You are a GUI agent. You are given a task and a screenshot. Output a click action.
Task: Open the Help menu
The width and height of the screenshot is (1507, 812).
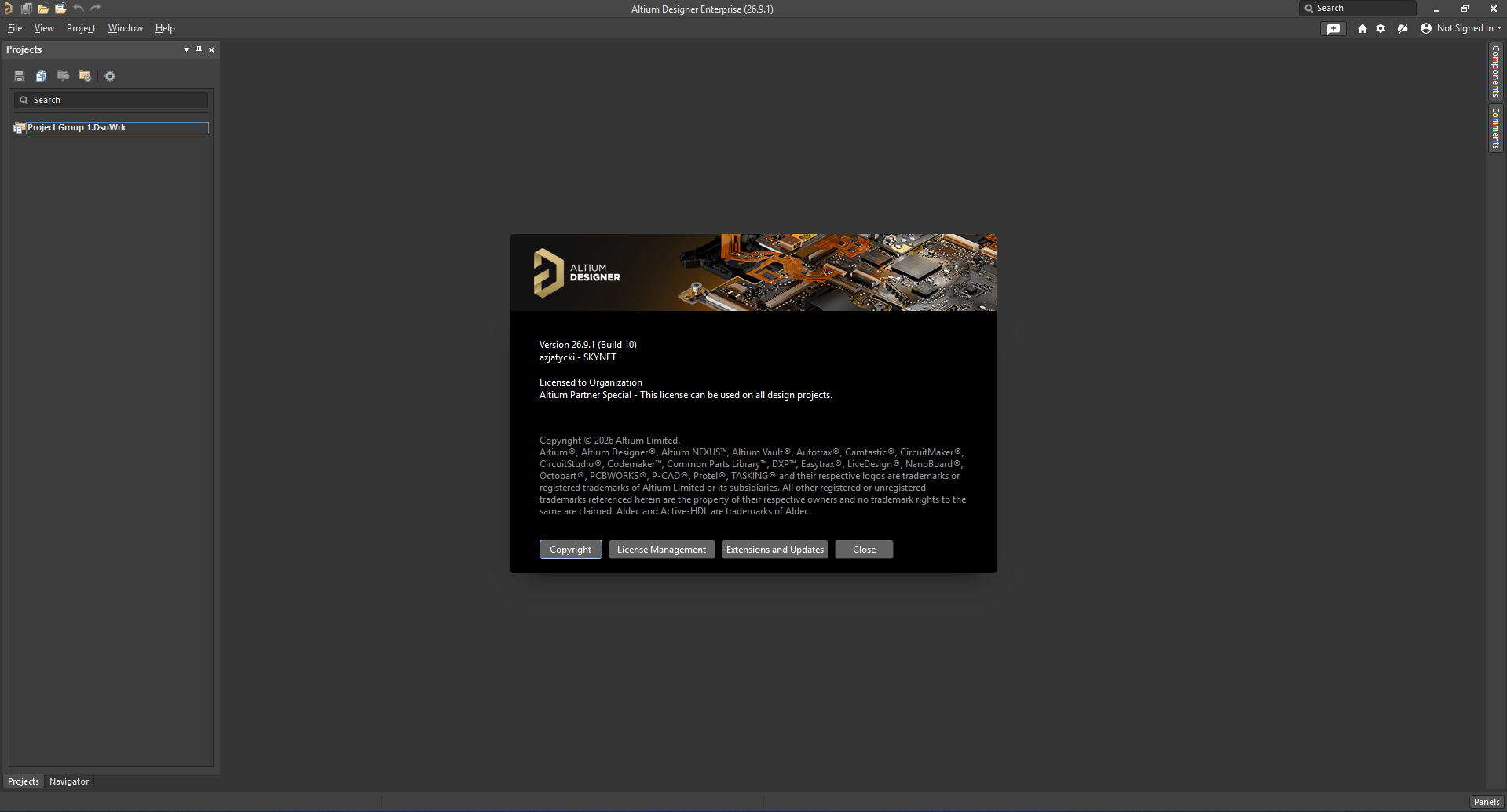[x=165, y=28]
